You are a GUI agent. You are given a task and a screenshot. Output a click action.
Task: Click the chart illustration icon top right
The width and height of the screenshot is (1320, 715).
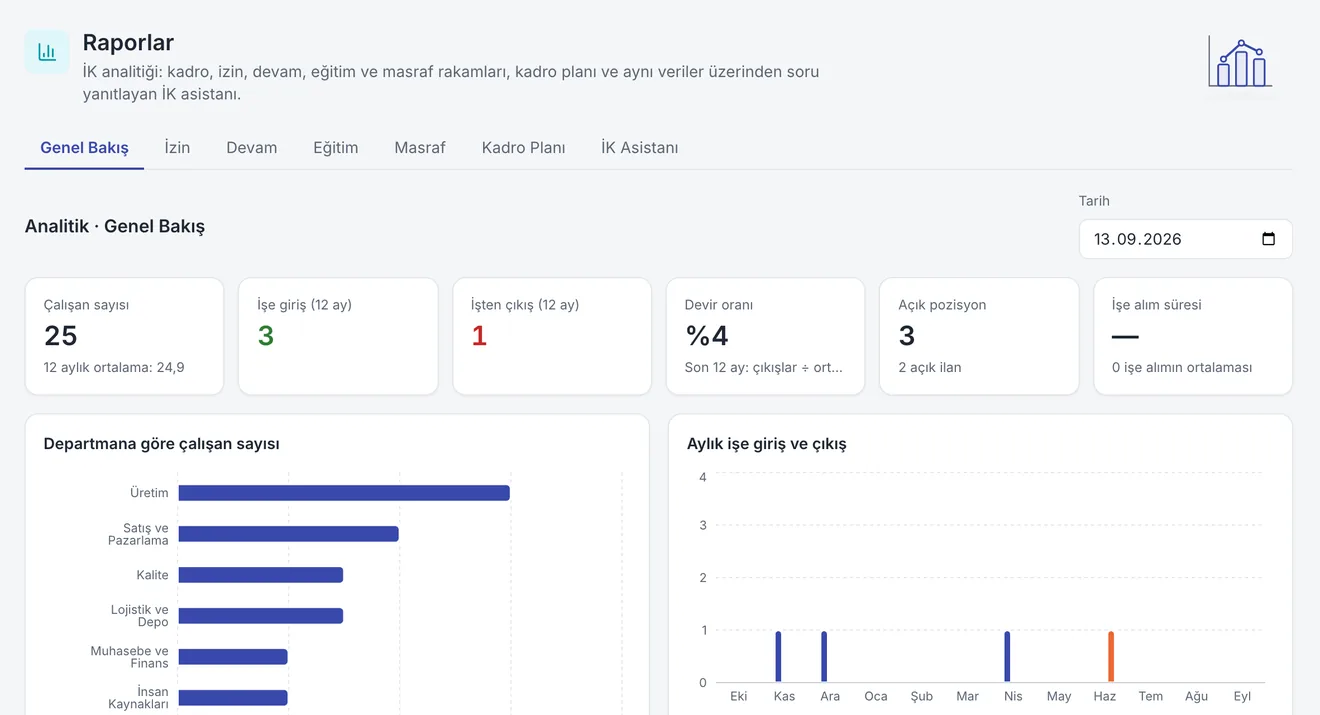1240,62
